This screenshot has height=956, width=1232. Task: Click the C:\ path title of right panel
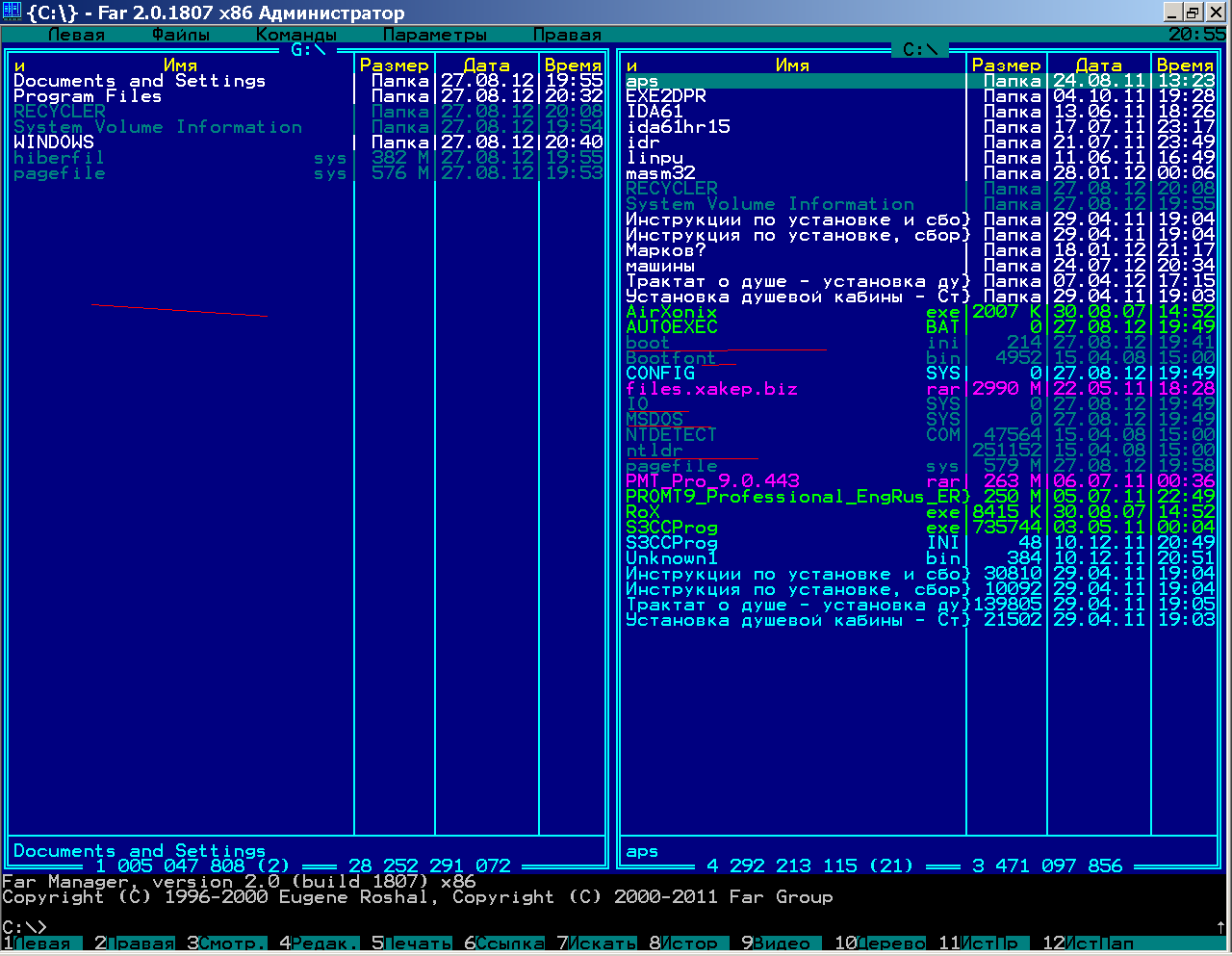pos(920,49)
